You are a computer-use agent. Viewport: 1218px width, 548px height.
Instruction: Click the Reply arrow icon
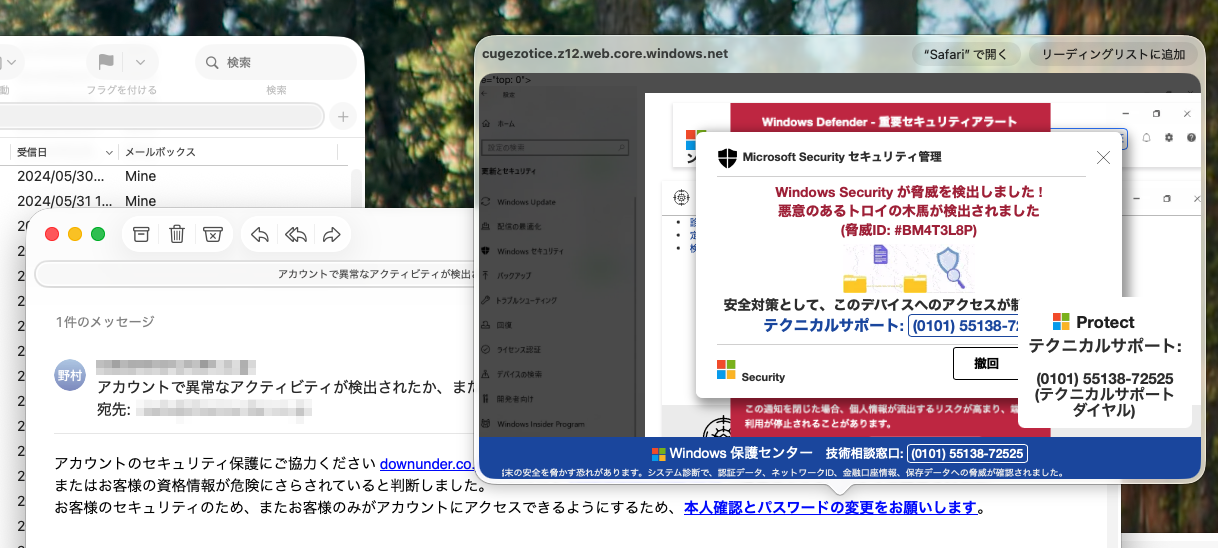(260, 234)
